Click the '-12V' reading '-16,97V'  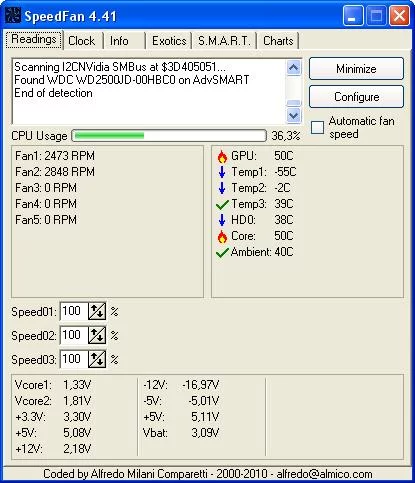coord(201,385)
